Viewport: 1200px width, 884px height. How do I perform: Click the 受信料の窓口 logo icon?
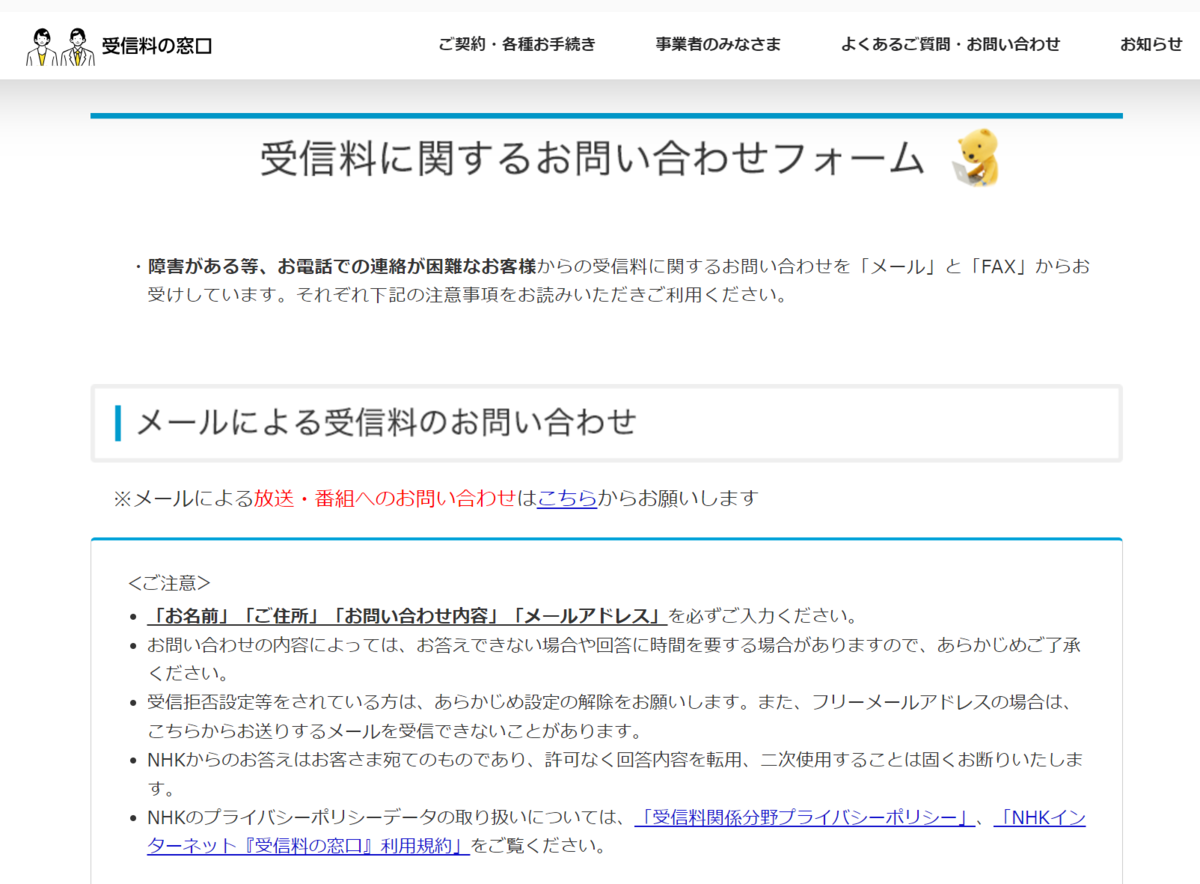[x=60, y=45]
